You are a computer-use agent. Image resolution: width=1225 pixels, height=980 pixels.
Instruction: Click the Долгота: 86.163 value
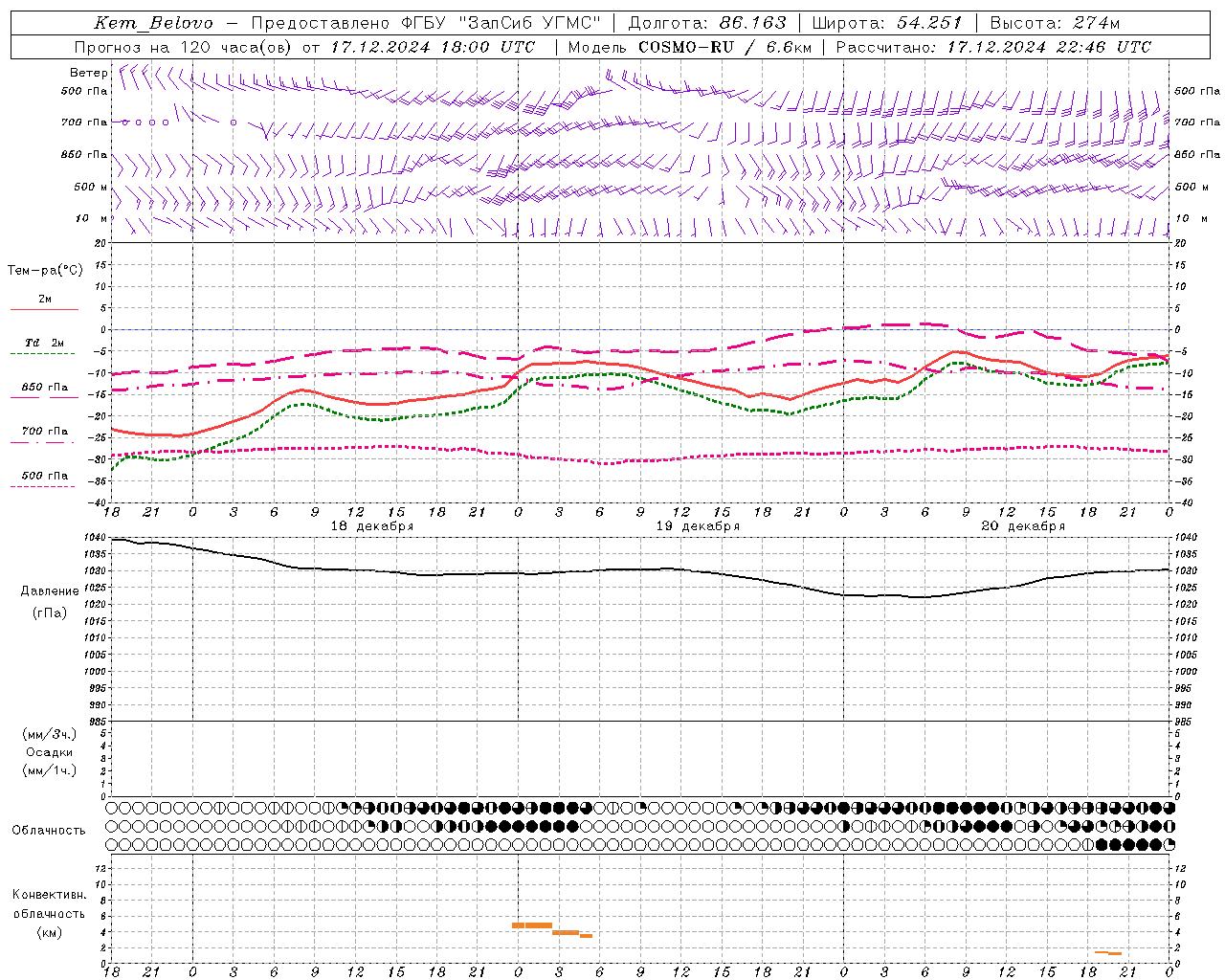[707, 23]
